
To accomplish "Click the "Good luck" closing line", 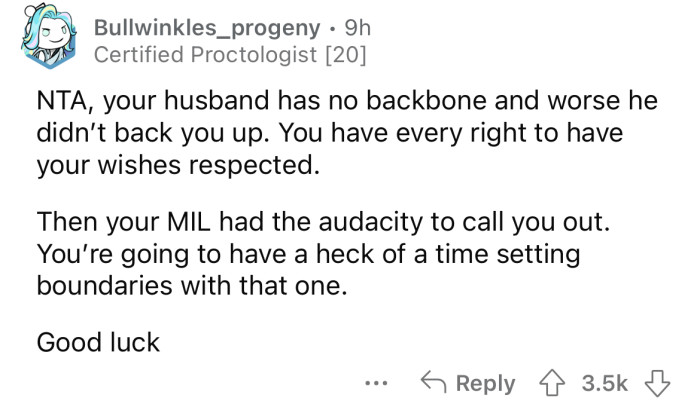I will pyautogui.click(x=98, y=342).
